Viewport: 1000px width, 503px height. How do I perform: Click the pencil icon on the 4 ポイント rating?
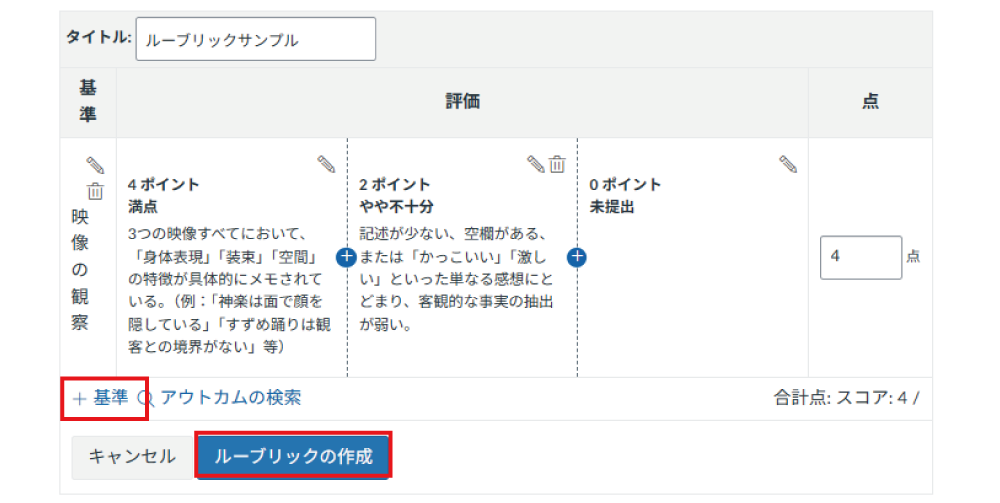(x=326, y=164)
